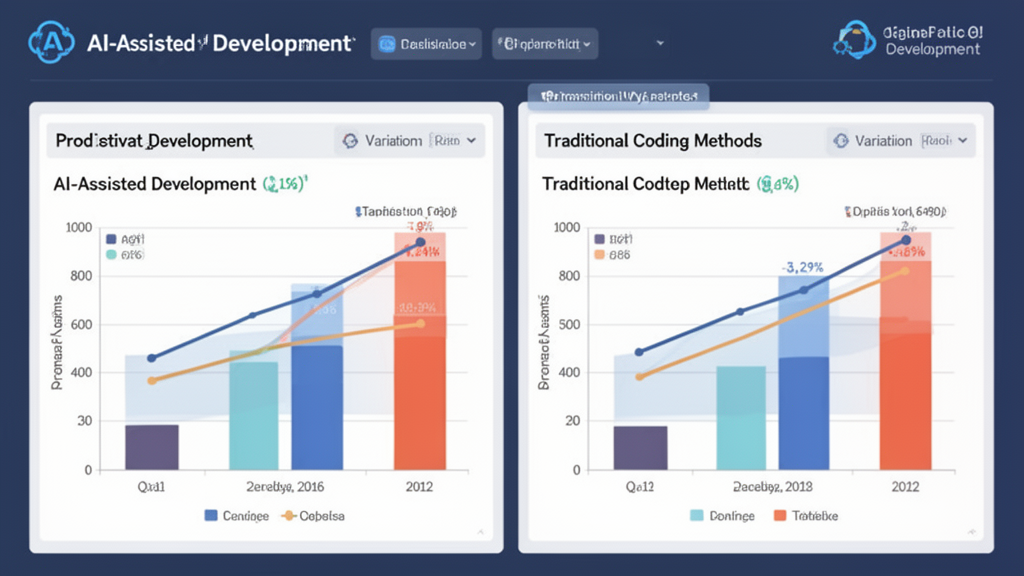
Task: Click the AI-Assisted Development logo icon
Action: tap(52, 43)
